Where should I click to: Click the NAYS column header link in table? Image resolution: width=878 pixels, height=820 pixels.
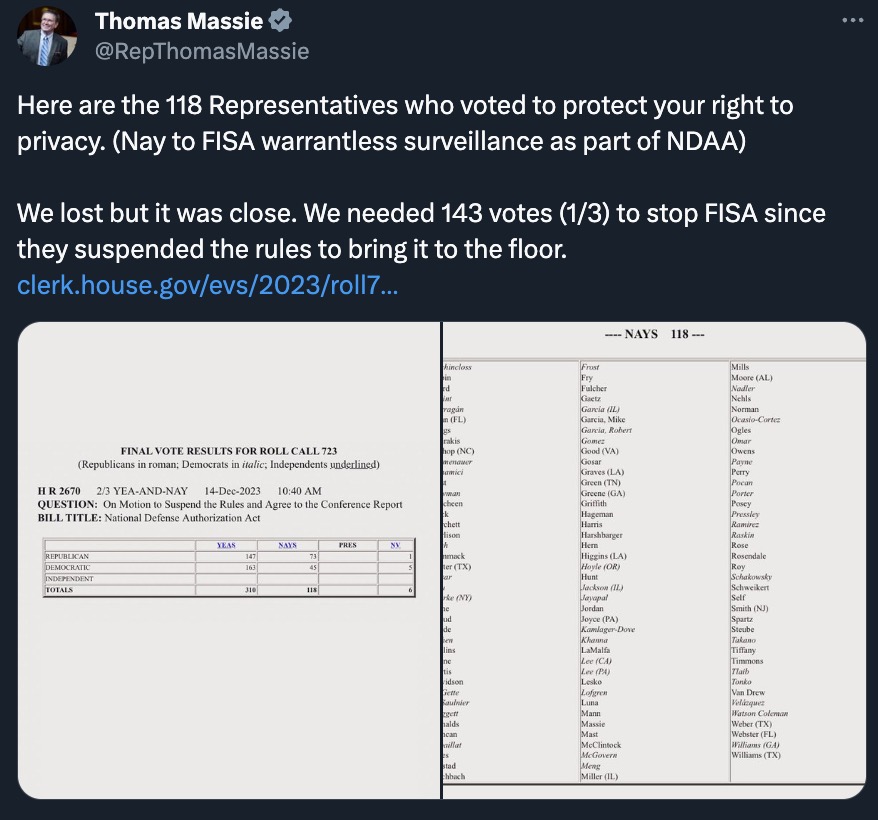(287, 545)
